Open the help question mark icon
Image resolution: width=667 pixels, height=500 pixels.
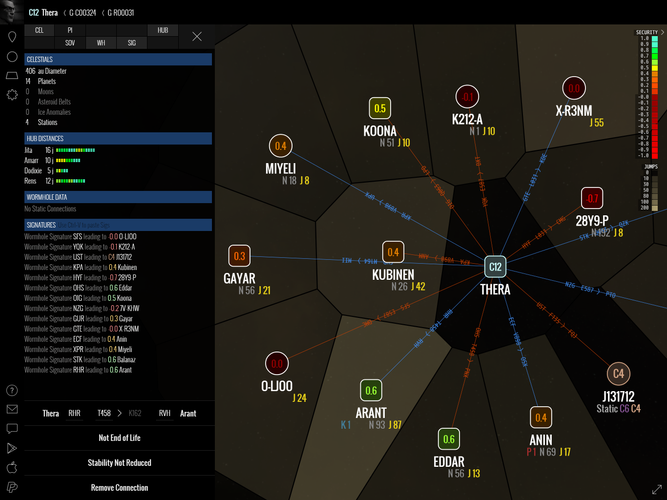(12, 390)
